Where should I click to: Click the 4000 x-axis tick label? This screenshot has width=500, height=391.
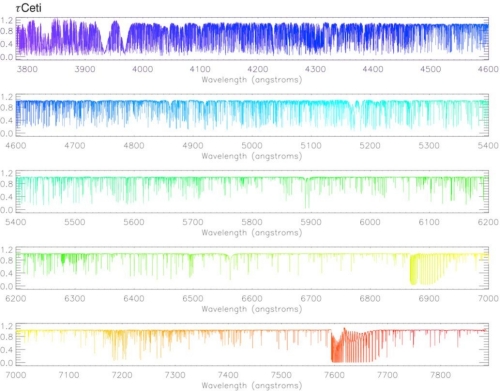[142, 69]
